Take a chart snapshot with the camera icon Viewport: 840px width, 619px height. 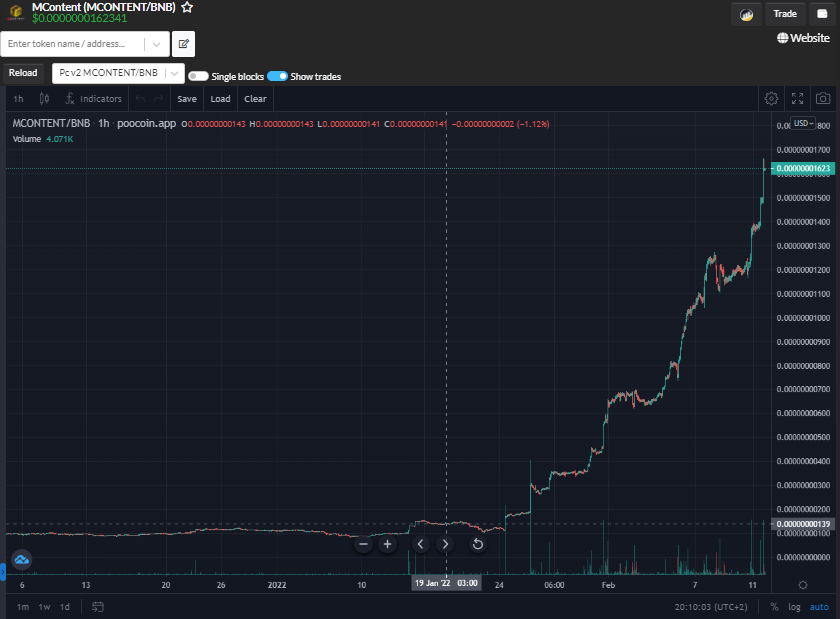tap(823, 99)
